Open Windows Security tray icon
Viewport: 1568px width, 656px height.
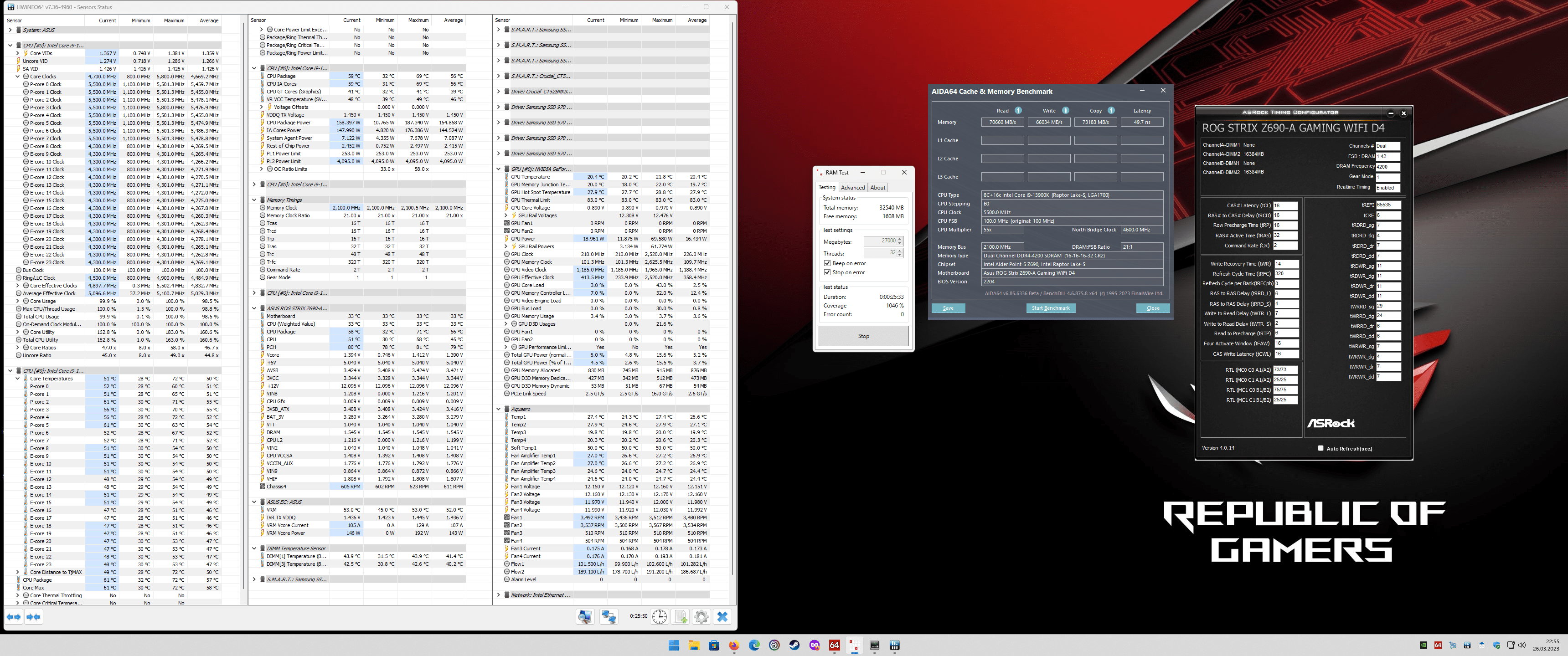[1496, 645]
